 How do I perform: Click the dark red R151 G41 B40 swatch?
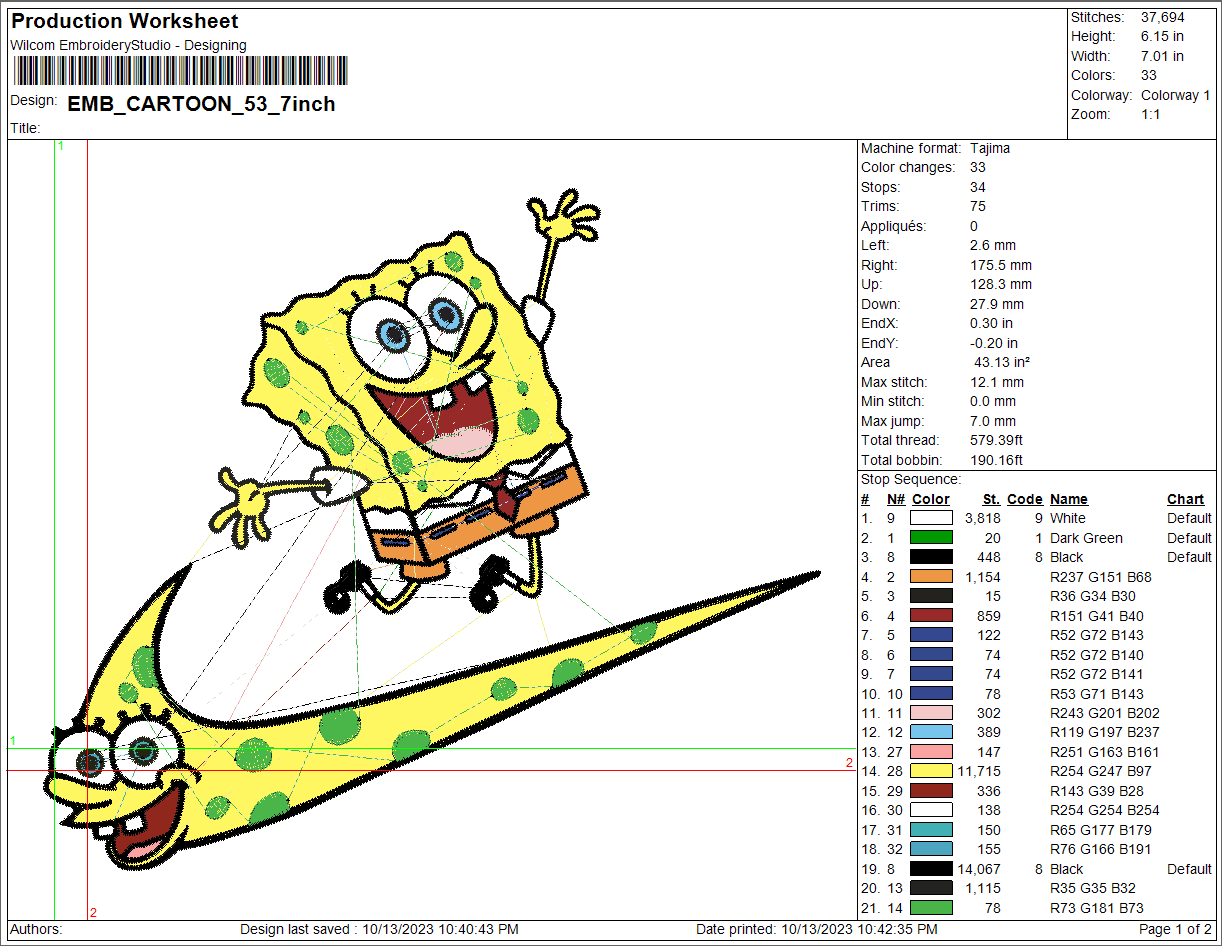930,616
